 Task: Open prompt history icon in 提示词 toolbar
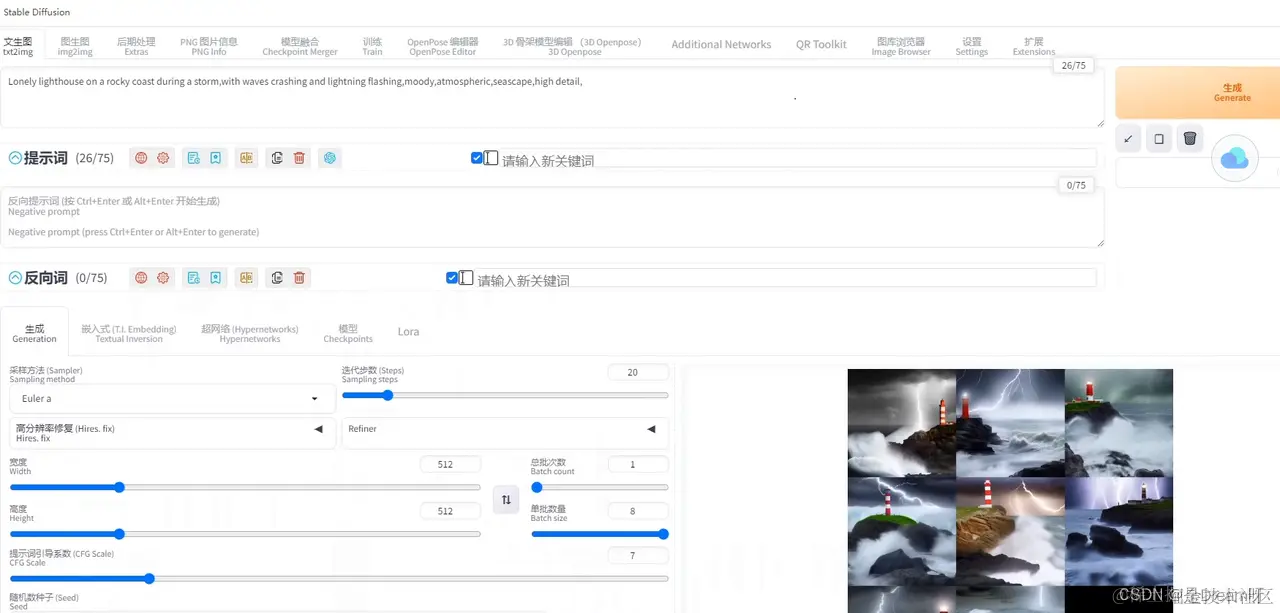point(194,158)
